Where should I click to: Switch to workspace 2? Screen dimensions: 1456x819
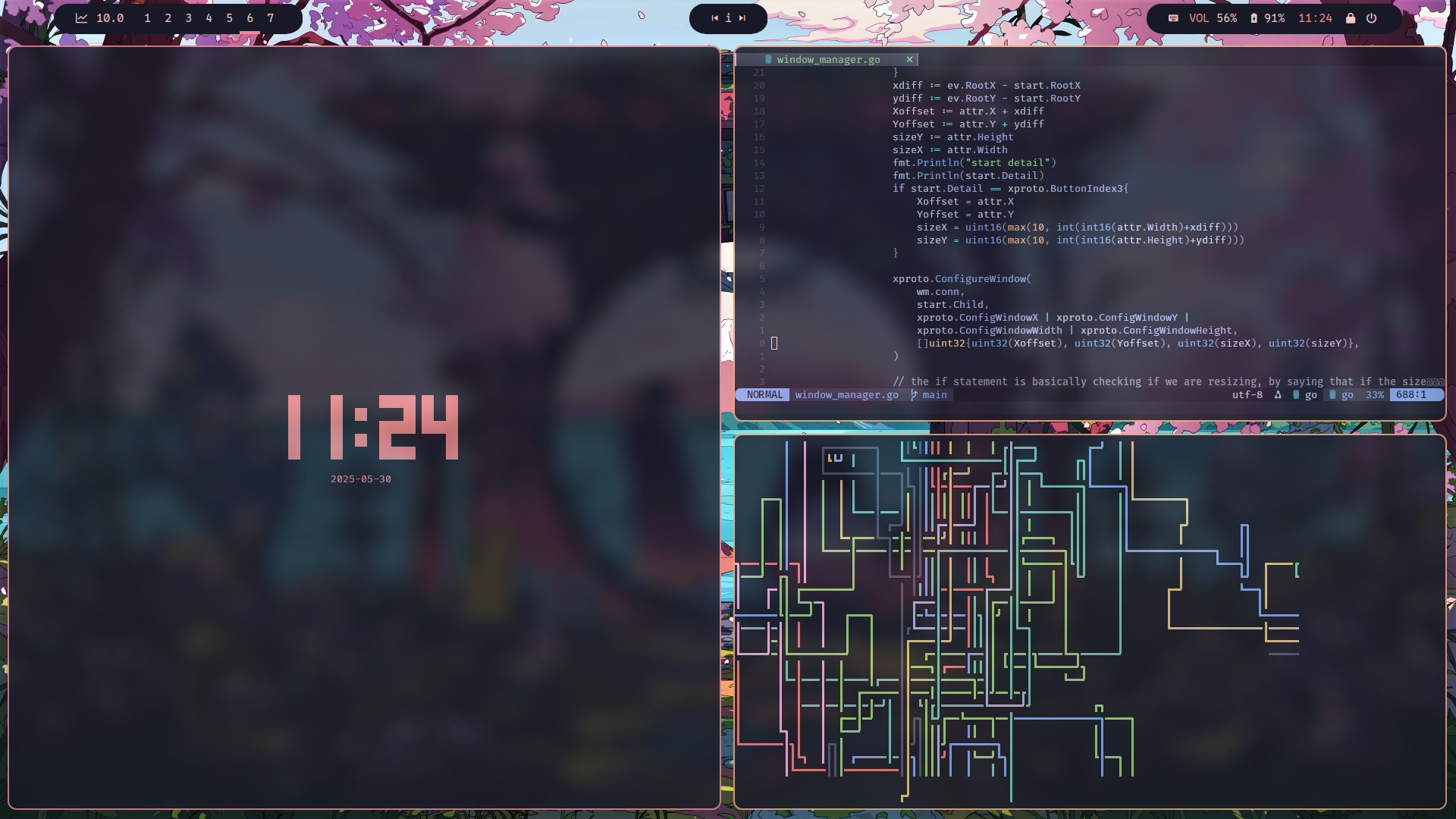tap(168, 18)
